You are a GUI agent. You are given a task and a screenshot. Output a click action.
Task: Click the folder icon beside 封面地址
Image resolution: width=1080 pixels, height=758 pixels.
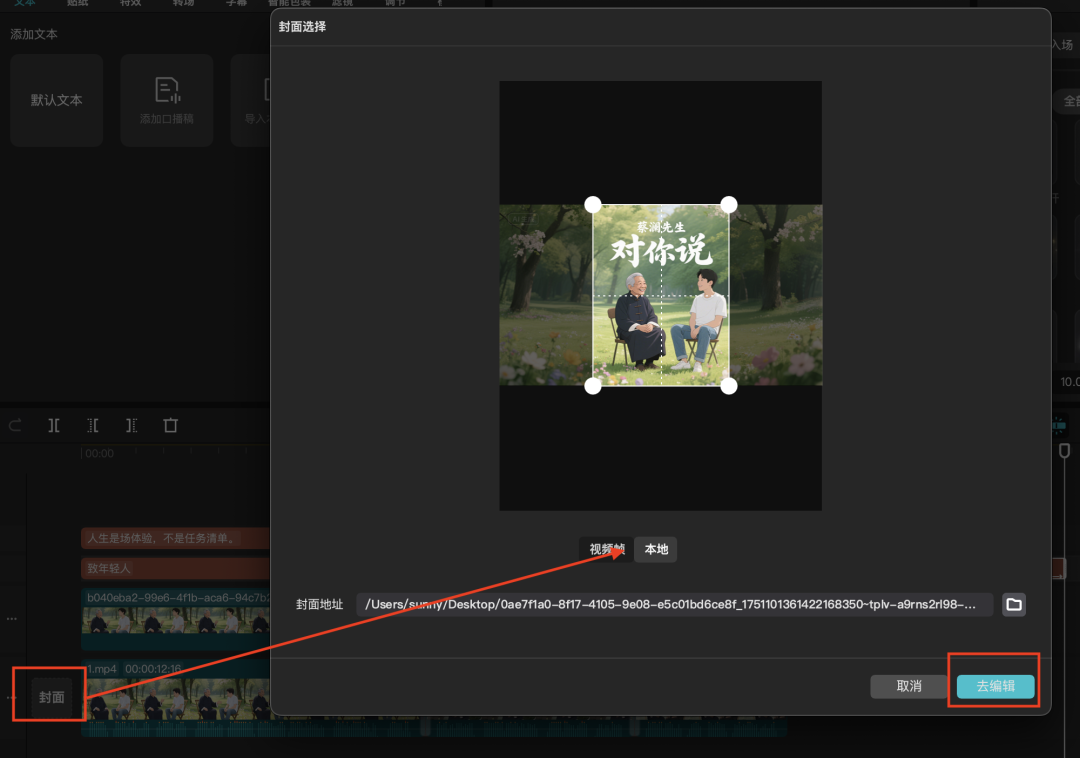(1013, 604)
